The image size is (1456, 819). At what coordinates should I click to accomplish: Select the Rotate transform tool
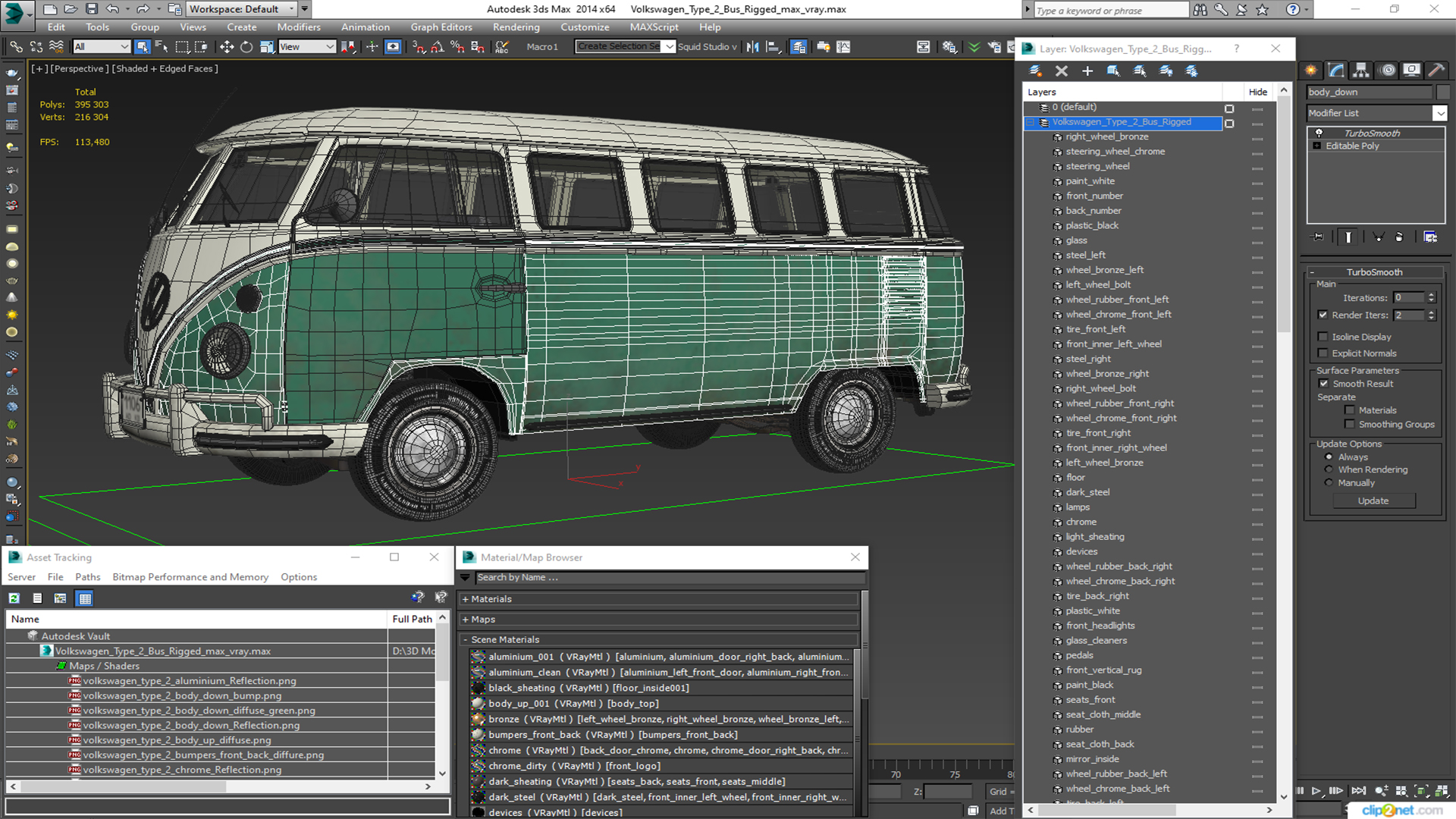246,47
